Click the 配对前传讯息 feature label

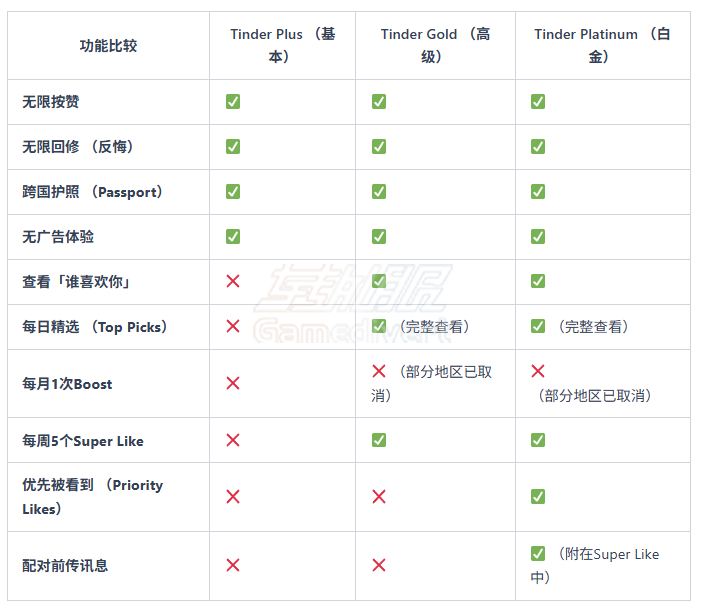pos(65,566)
